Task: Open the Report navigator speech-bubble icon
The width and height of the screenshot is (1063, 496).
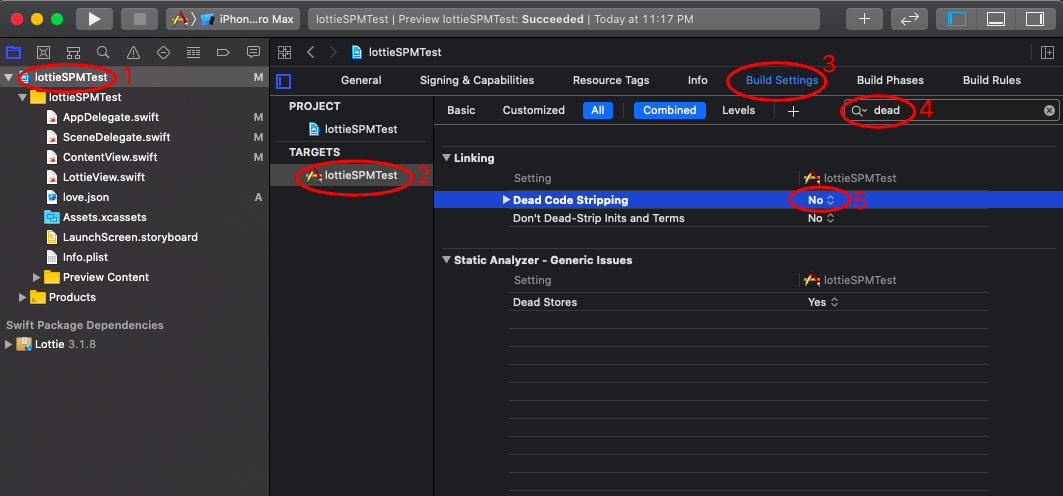Action: tap(254, 52)
